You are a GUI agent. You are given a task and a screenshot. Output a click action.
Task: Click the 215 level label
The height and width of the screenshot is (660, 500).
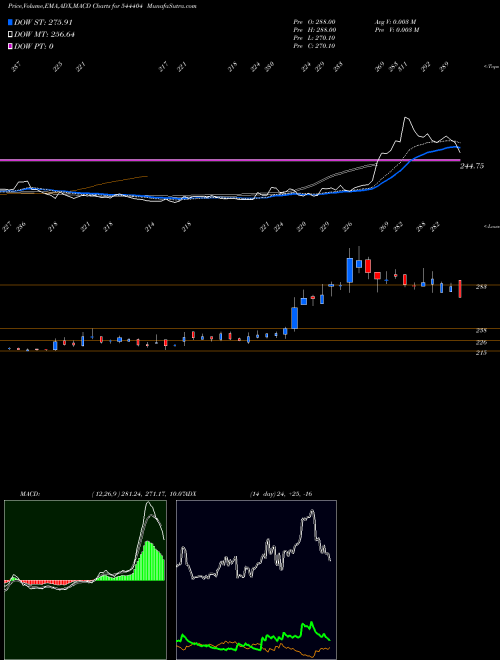pyautogui.click(x=481, y=353)
